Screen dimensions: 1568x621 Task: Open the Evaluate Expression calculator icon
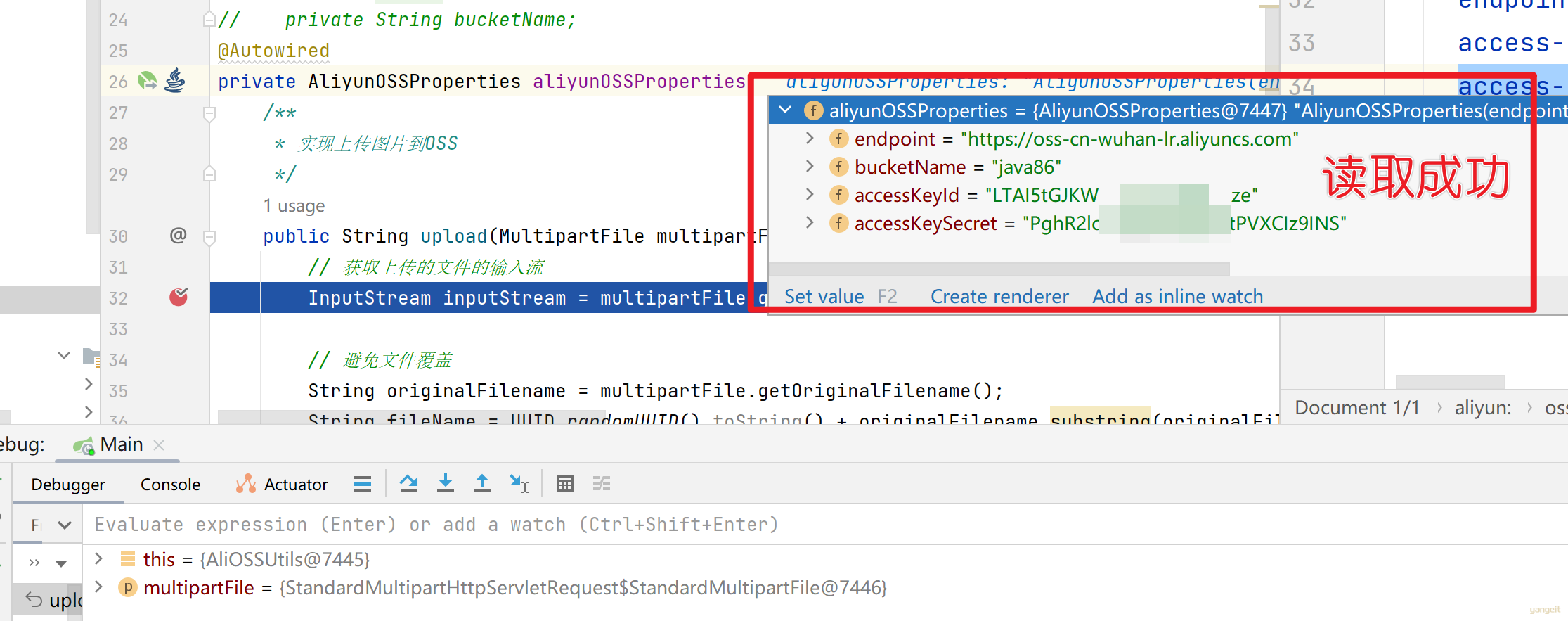565,484
